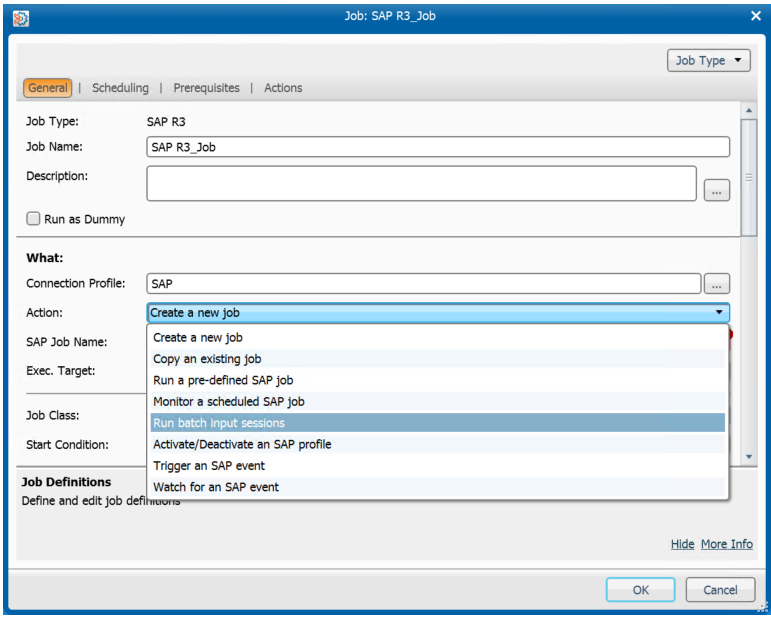Click the scrollbar up arrow

[748, 111]
